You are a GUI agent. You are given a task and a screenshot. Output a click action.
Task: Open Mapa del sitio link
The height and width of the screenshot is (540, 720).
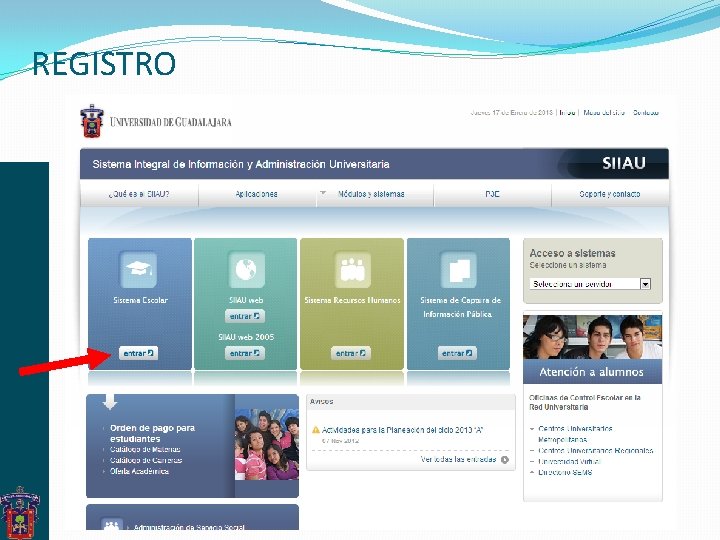[x=604, y=112]
